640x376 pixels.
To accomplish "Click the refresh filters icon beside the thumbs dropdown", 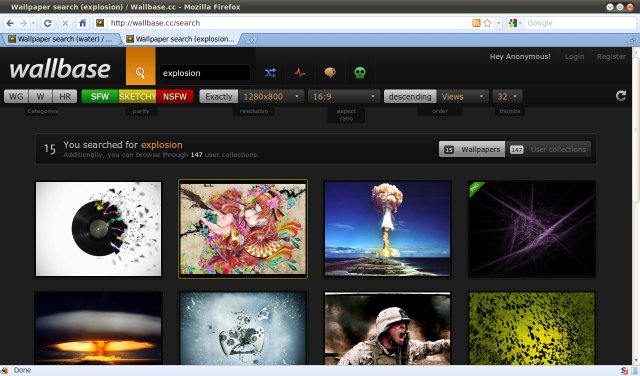I will pyautogui.click(x=621, y=96).
